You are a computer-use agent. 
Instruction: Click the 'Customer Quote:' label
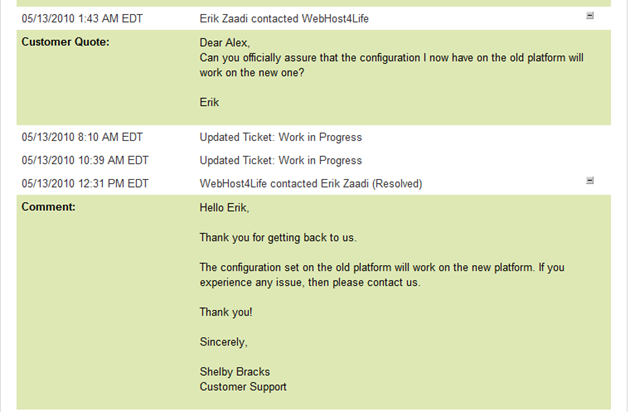[x=65, y=42]
